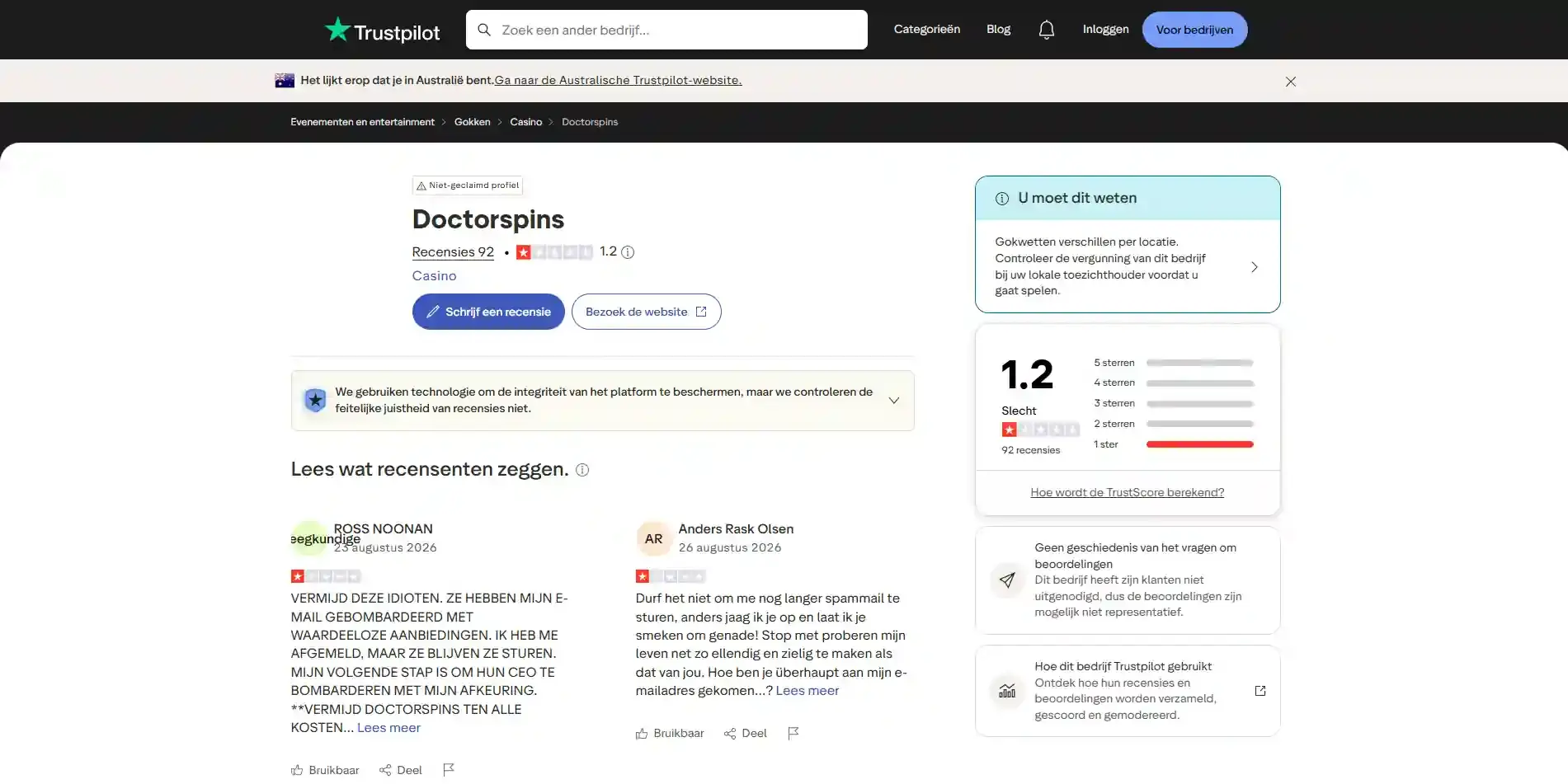Filter reviews by 4 sterren bar

pyautogui.click(x=1200, y=383)
